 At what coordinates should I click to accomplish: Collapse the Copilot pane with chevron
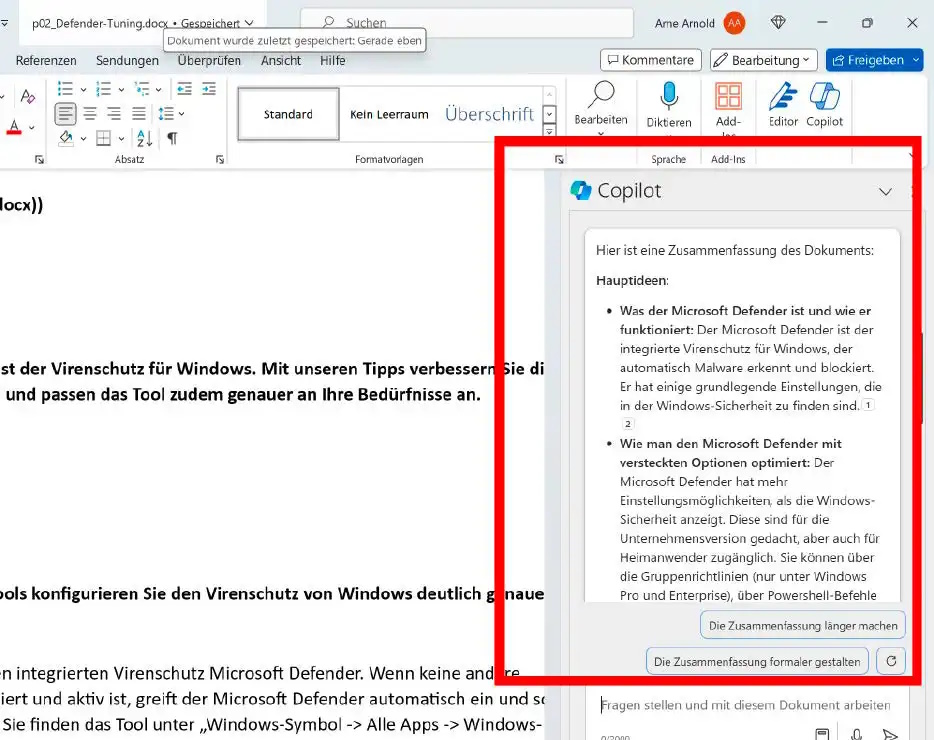click(885, 191)
